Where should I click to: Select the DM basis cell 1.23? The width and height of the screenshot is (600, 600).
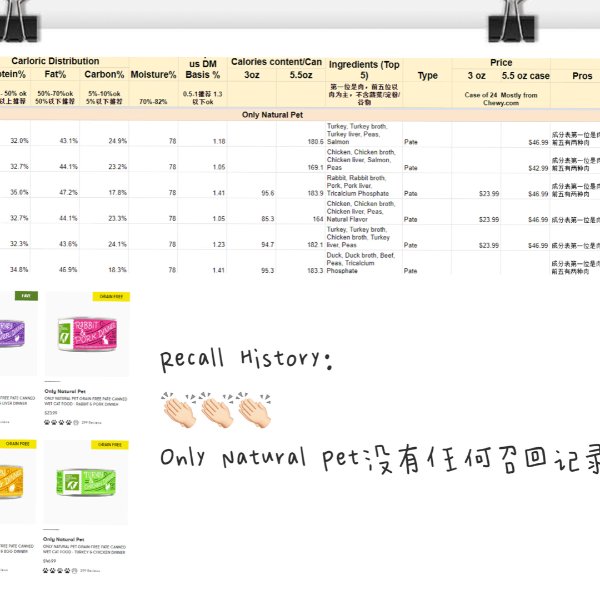(203, 237)
